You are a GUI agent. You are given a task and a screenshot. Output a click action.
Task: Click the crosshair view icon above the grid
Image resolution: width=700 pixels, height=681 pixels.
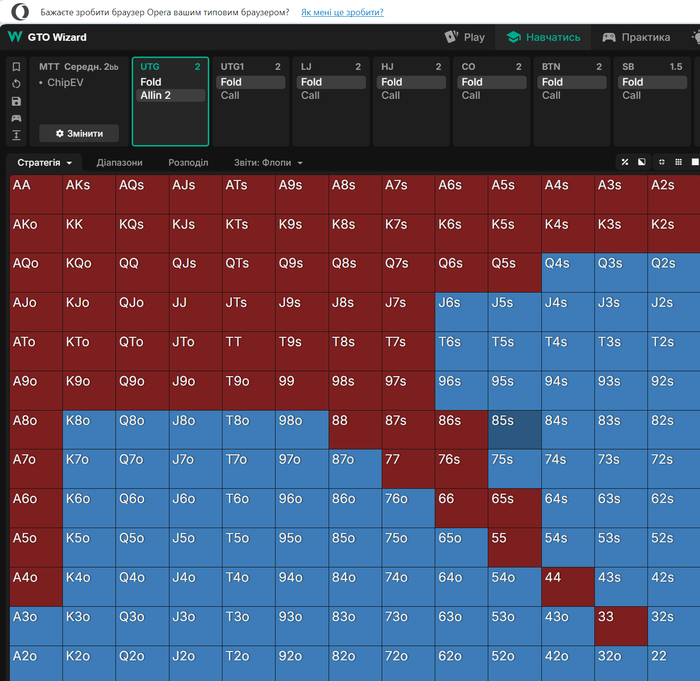pyautogui.click(x=662, y=162)
